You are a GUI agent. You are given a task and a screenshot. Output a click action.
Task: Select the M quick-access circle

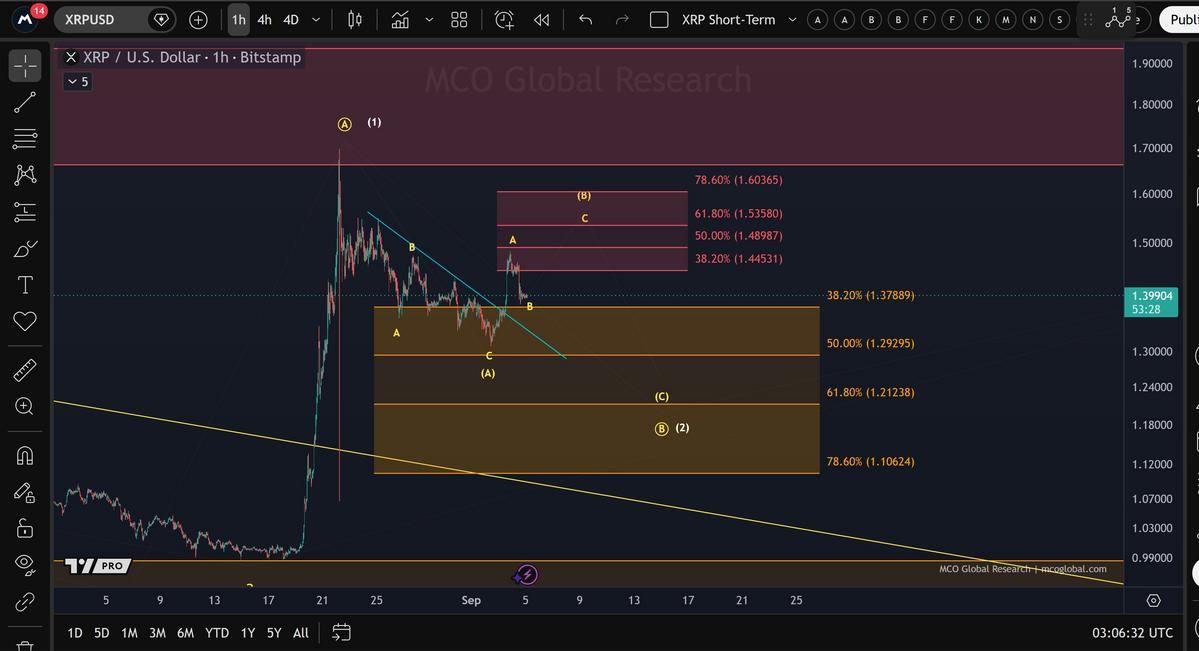point(1006,20)
